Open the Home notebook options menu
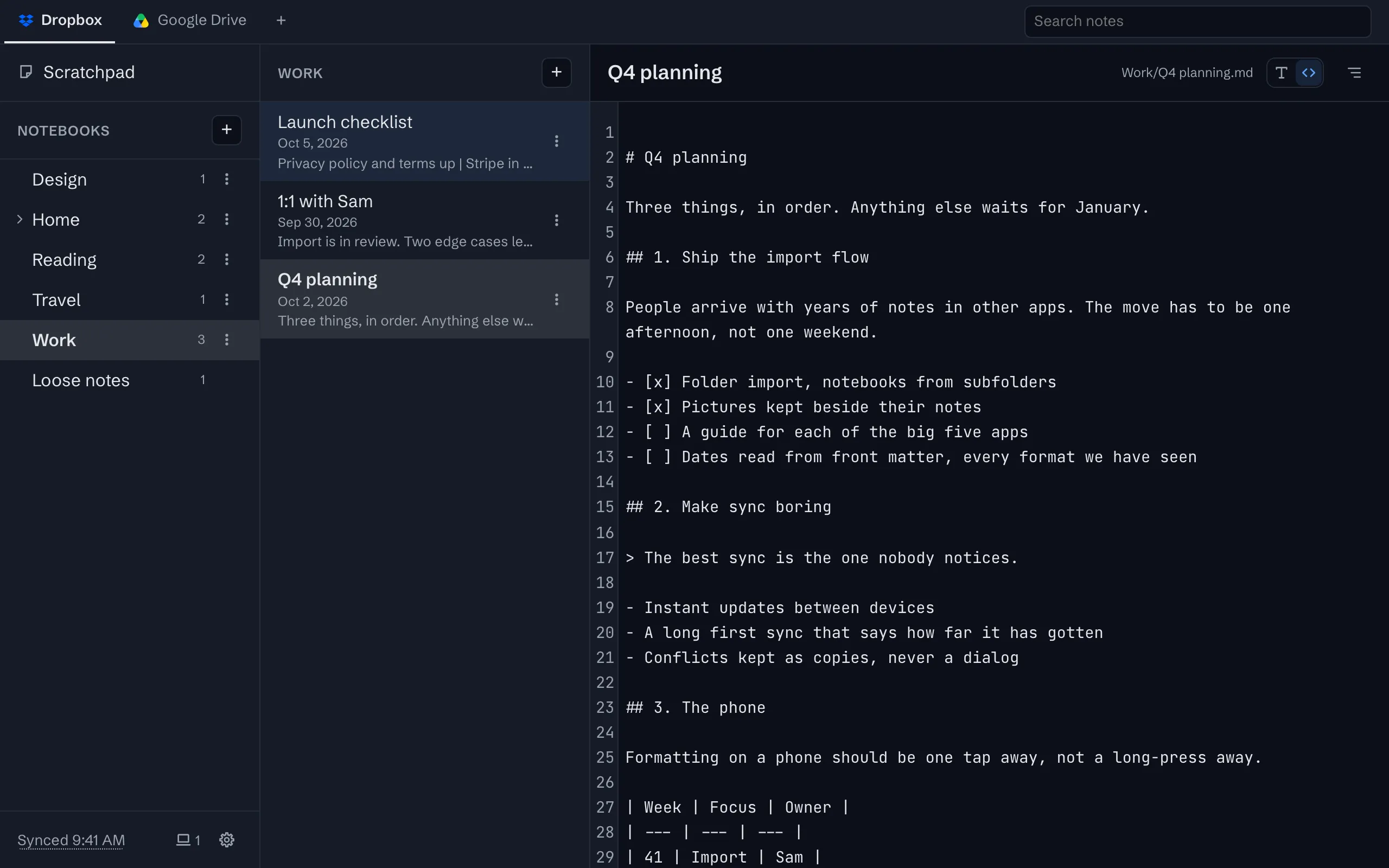This screenshot has width=1389, height=868. pyautogui.click(x=227, y=219)
